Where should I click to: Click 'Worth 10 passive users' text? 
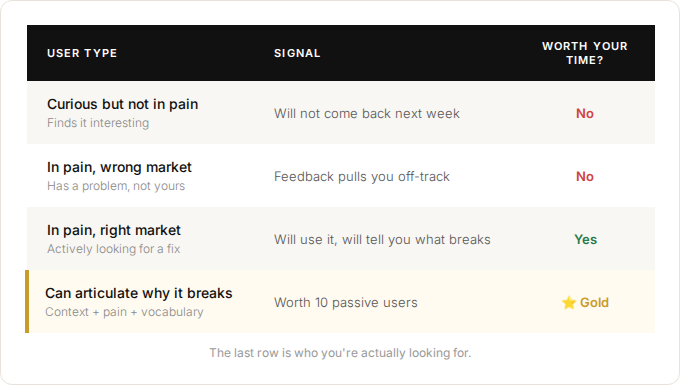point(346,303)
